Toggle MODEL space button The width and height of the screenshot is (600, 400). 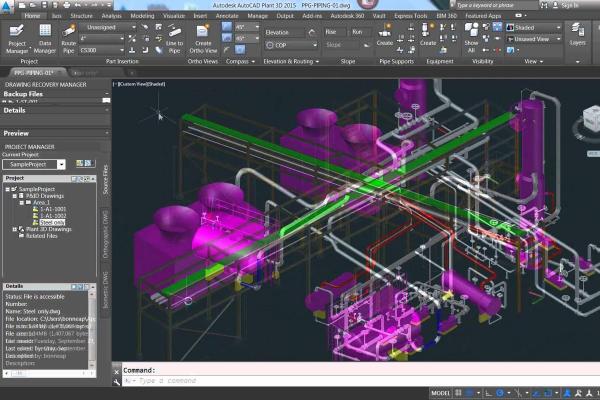coord(441,393)
